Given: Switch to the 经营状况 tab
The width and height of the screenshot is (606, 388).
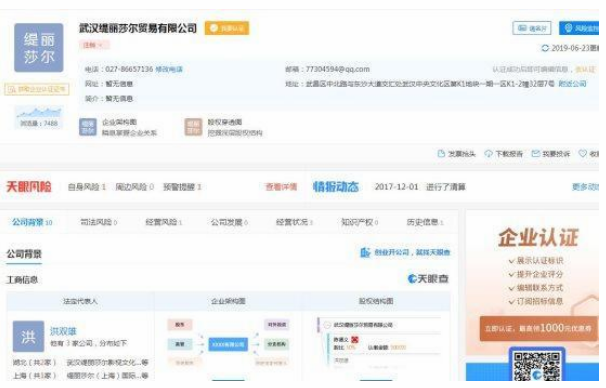Looking at the screenshot, I should (x=294, y=222).
